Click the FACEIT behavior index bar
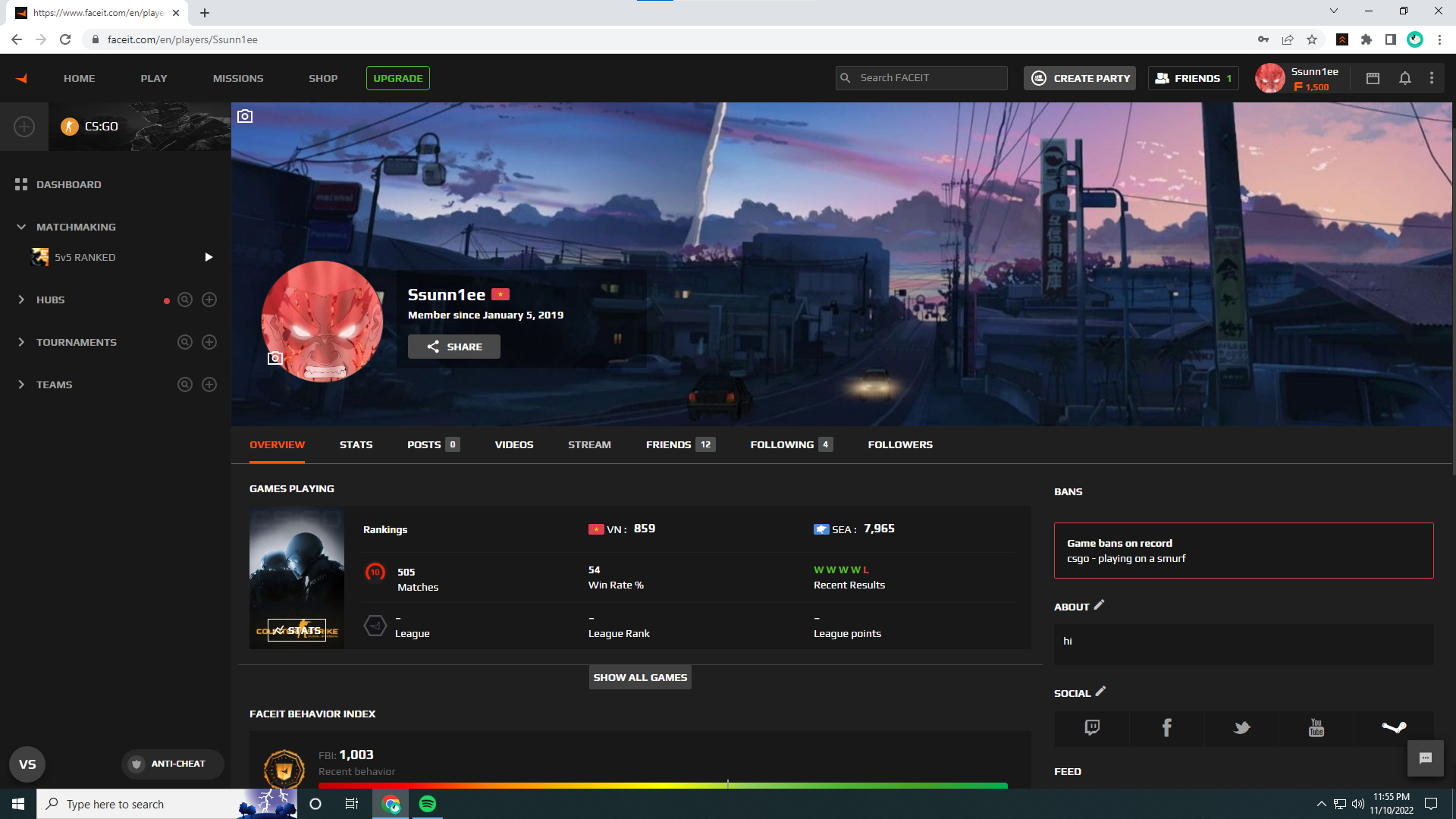Viewport: 1456px width, 819px height. point(663,785)
